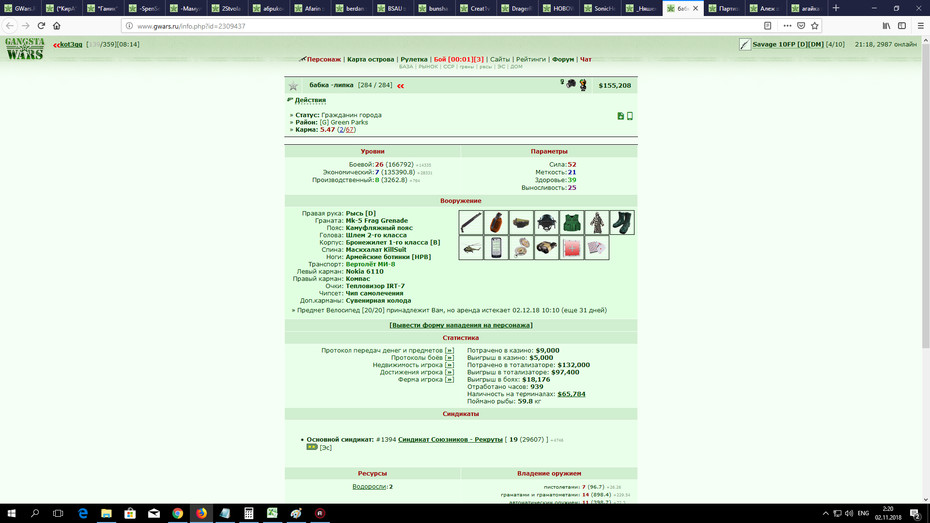Screen dimensions: 930x523
Task: Open Windows notification center in taskbar
Action: [916, 514]
